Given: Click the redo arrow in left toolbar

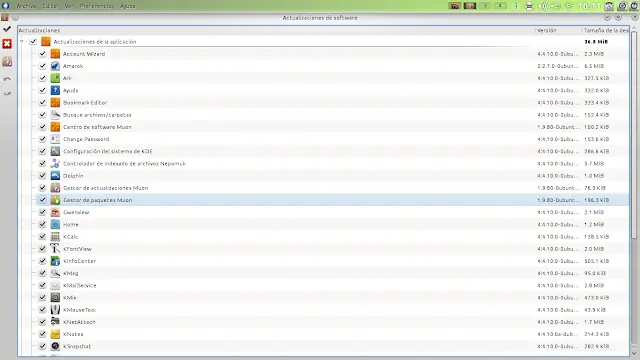Looking at the screenshot, I should point(7,93).
